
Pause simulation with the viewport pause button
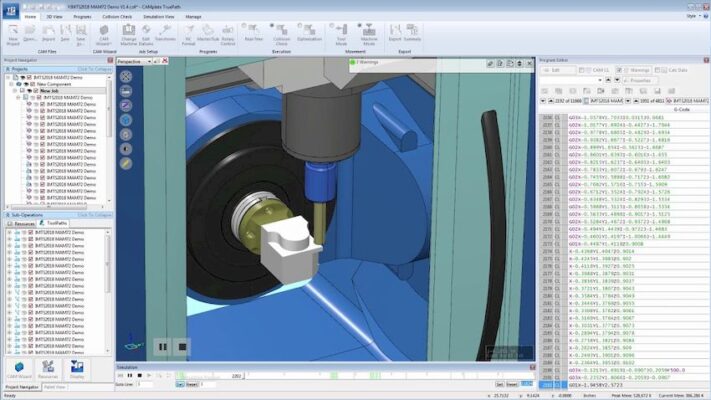(162, 346)
